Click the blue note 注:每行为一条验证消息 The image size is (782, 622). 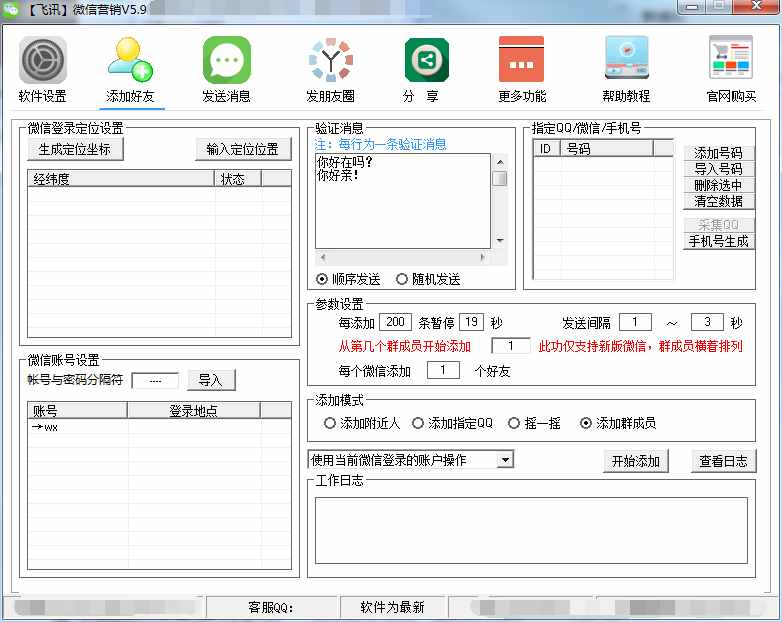tap(381, 145)
